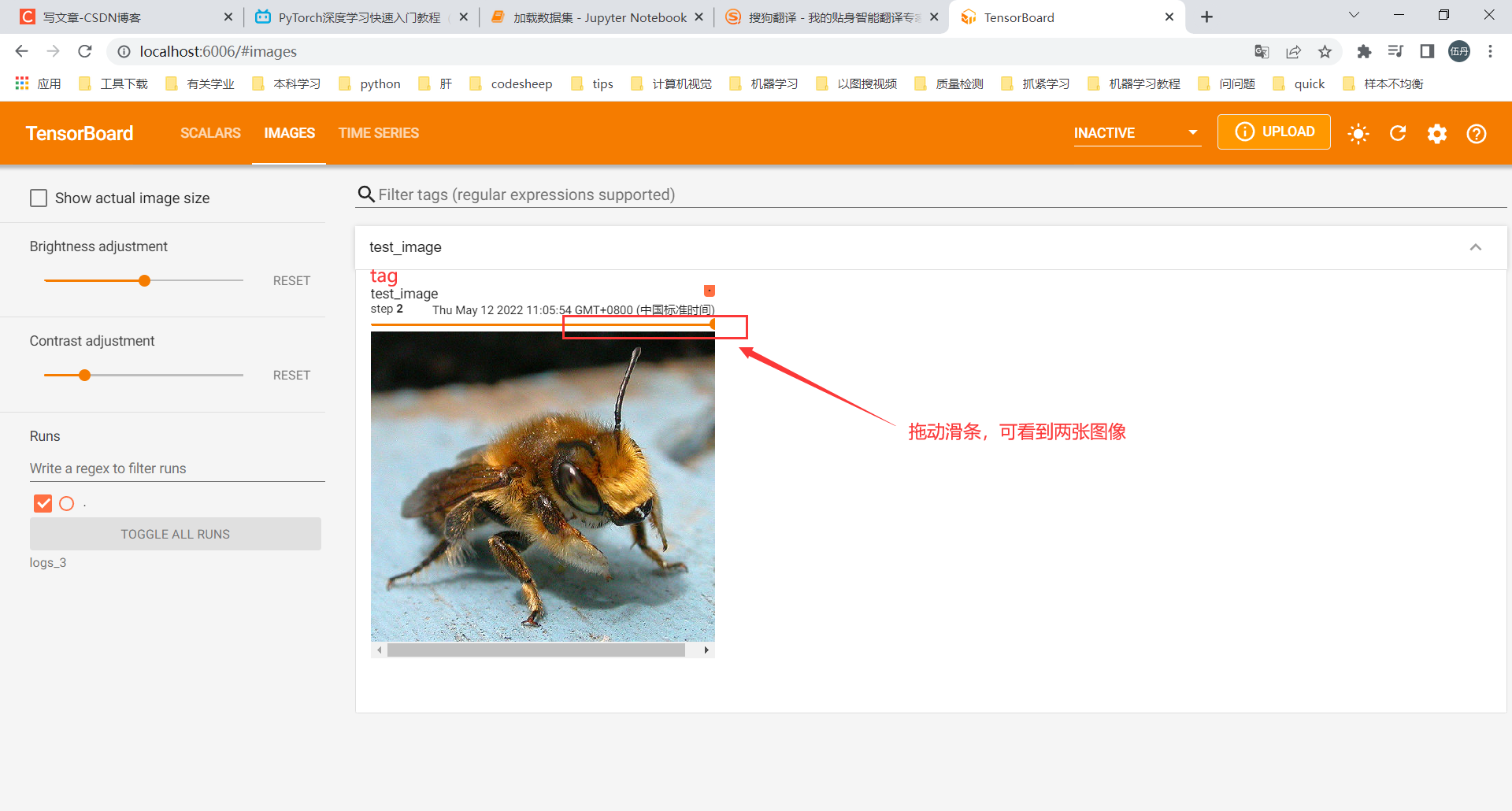The image size is (1512, 811).
Task: Click the brightness slider handle
Action: (x=144, y=280)
